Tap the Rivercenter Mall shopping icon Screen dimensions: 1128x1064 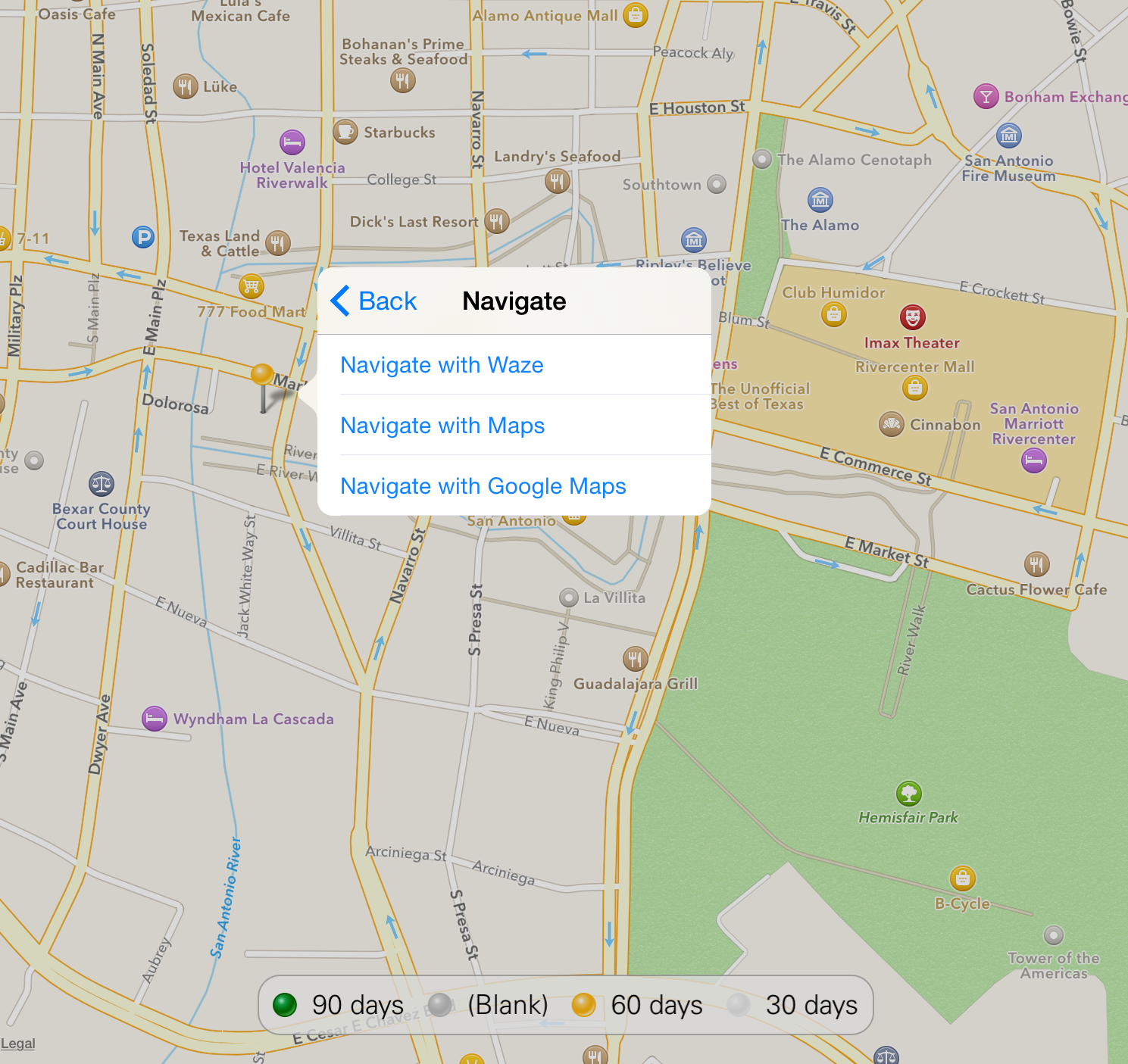coord(915,388)
